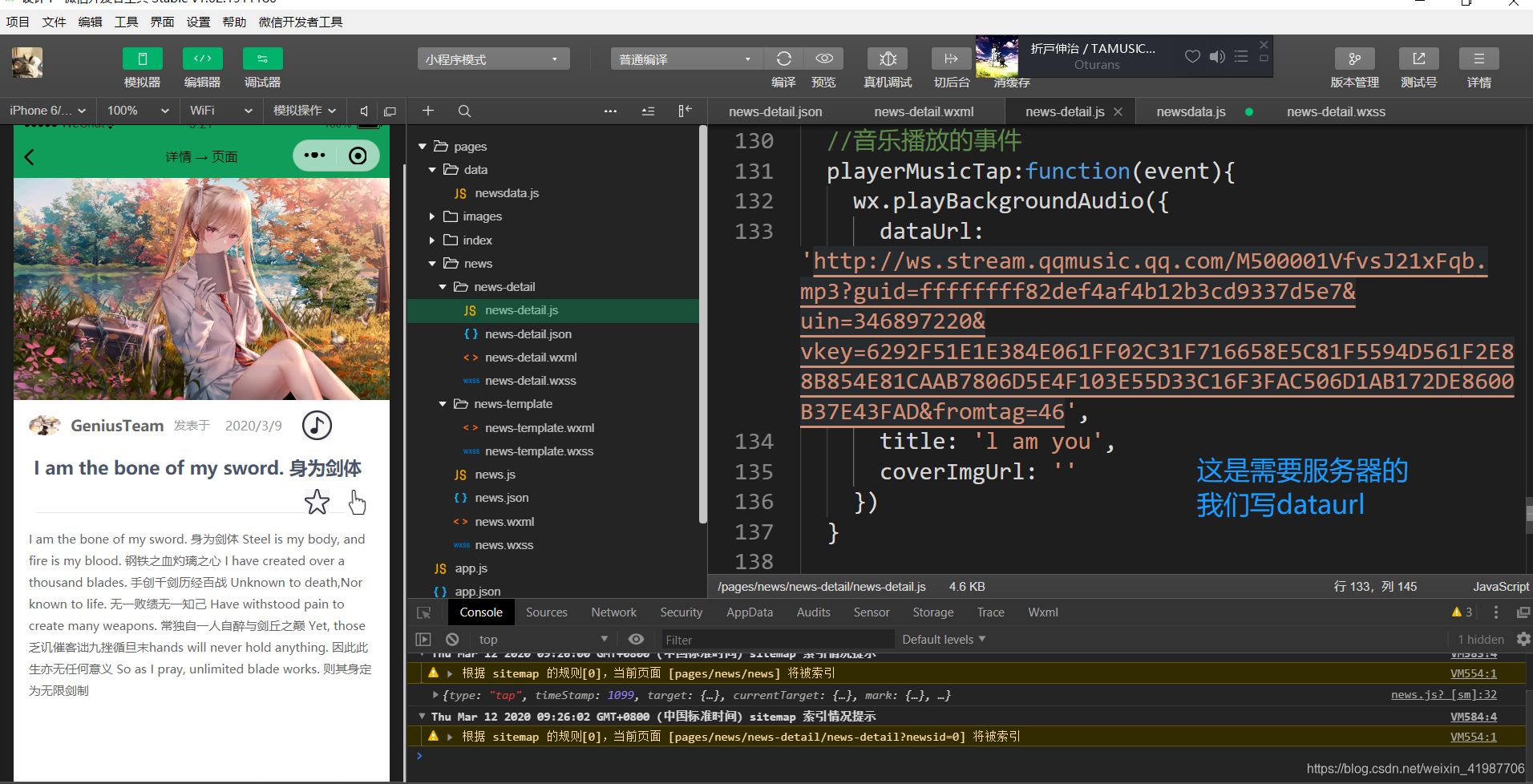
Task: Collapse the pages folder
Action: [x=423, y=147]
